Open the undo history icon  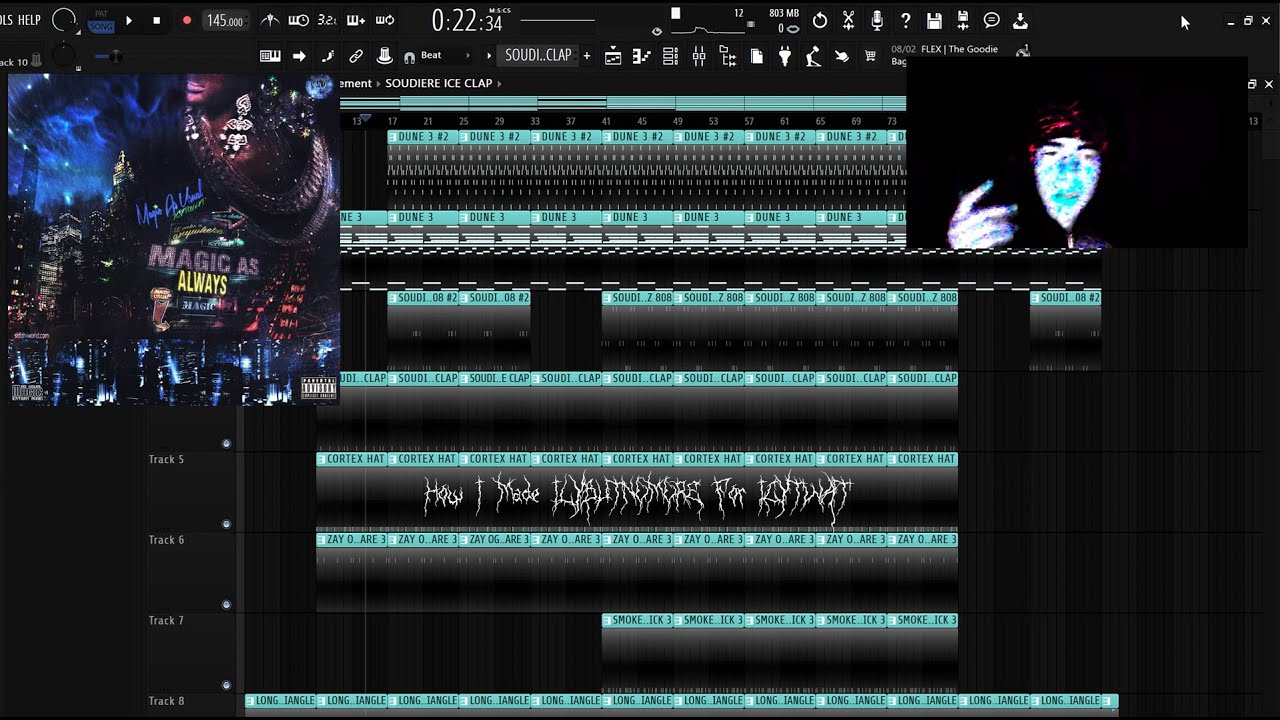pyautogui.click(x=820, y=20)
